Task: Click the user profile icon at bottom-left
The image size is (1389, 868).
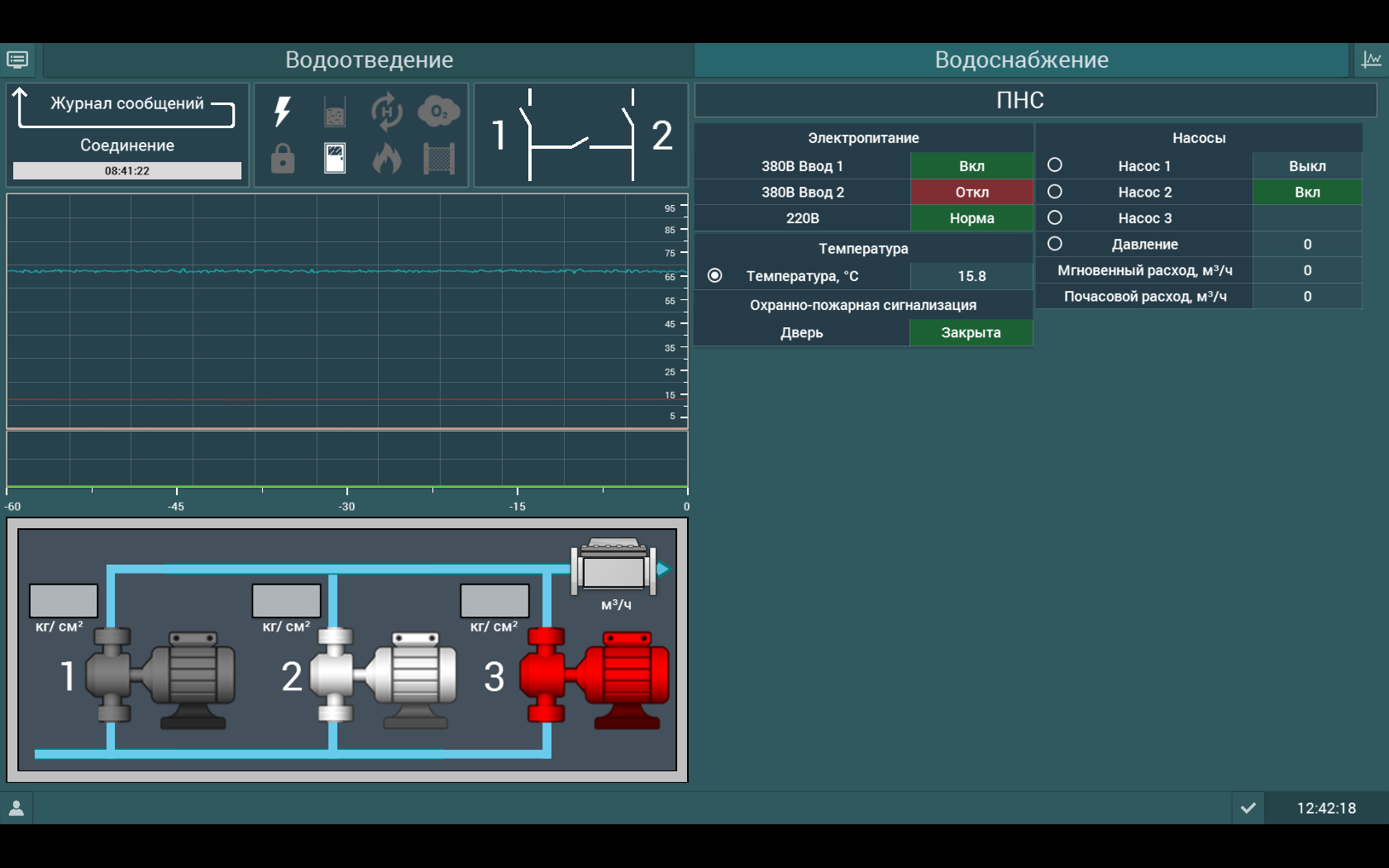Action: click(x=17, y=808)
